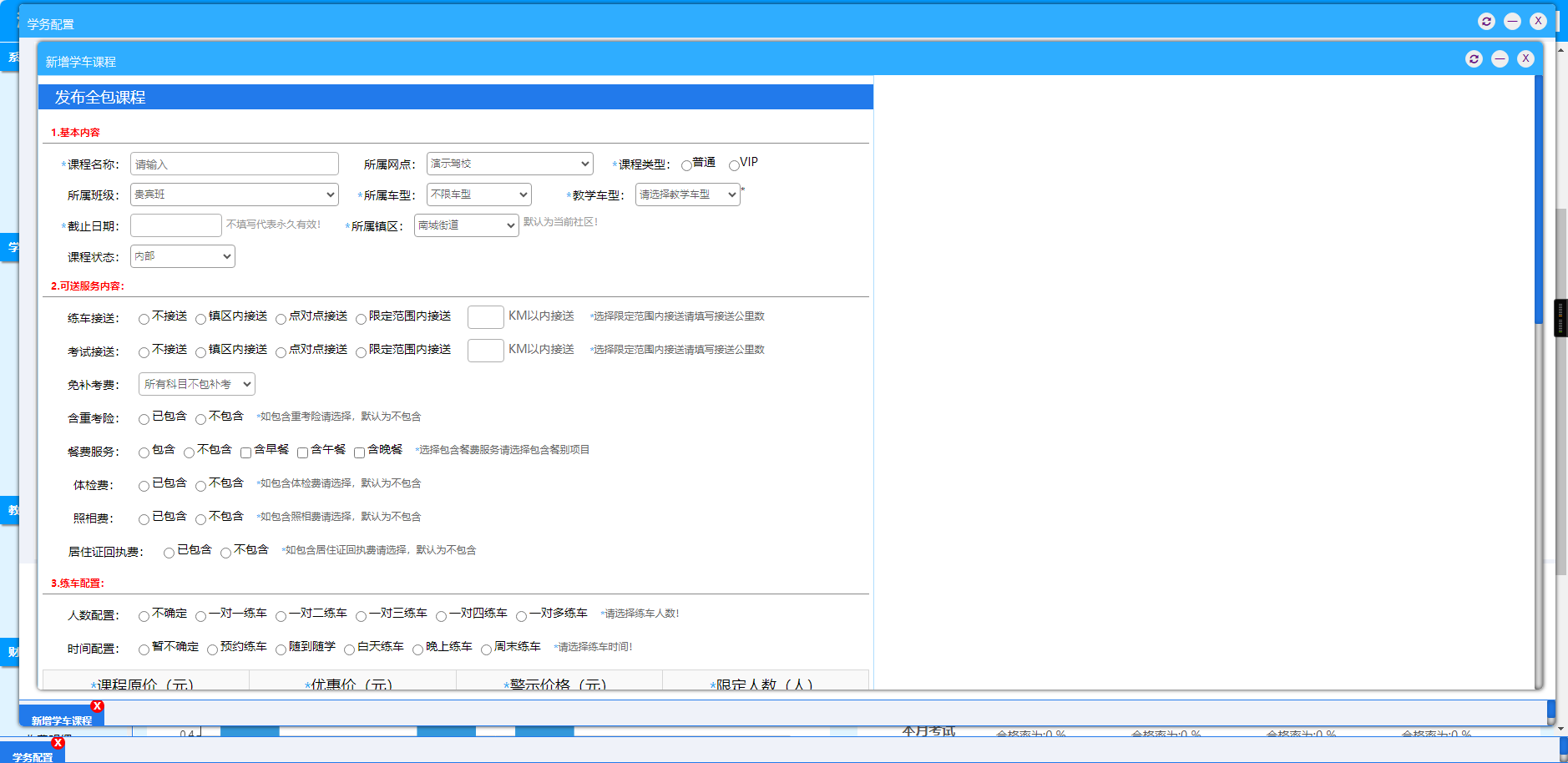Click the refresh icon on 新增学车课程 window
Image resolution: width=1568 pixels, height=763 pixels.
click(1474, 58)
